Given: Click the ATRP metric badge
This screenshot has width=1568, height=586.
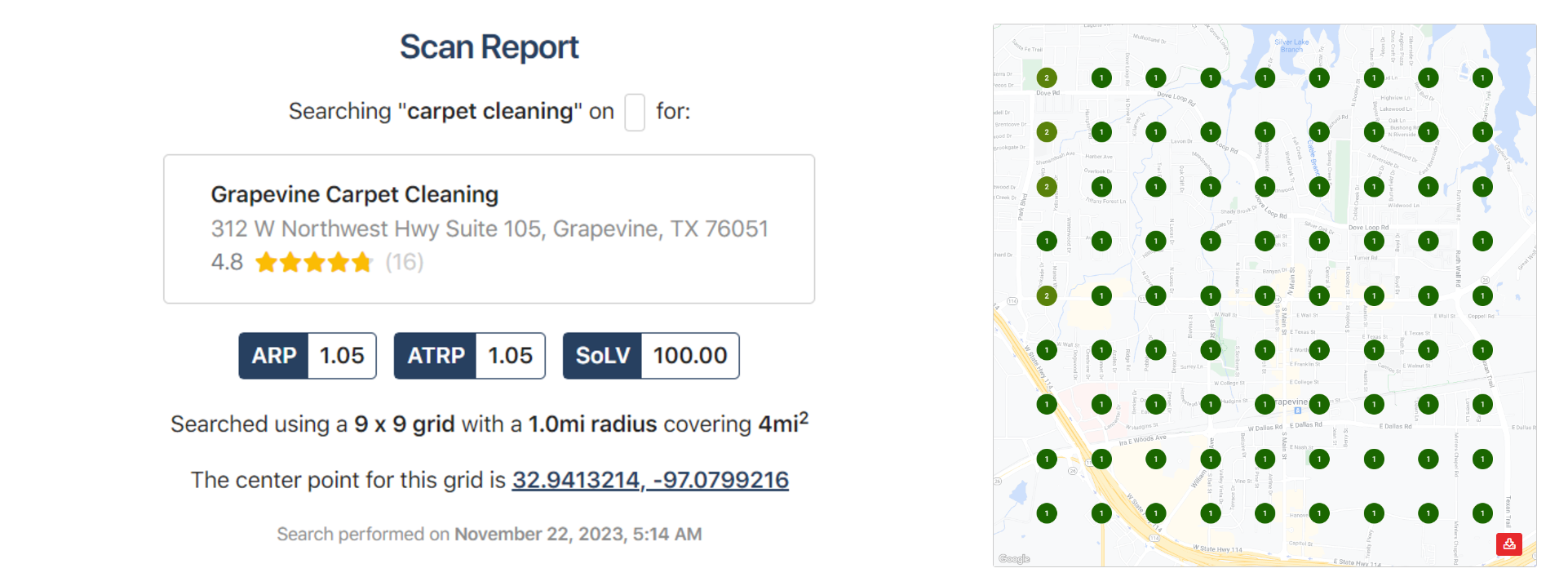Looking at the screenshot, I should click(x=436, y=356).
